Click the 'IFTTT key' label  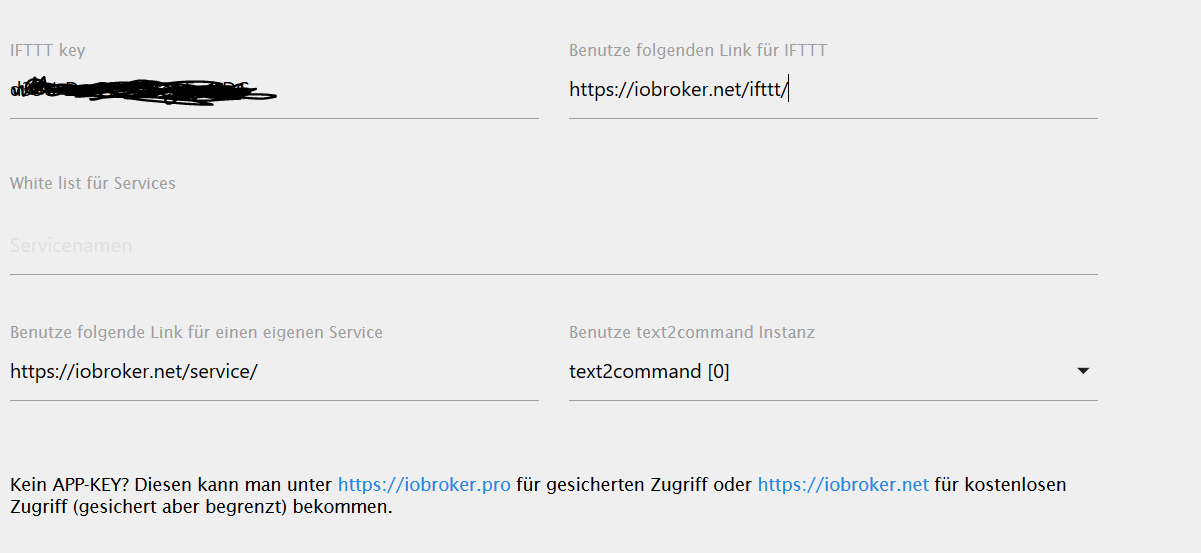(x=47, y=50)
